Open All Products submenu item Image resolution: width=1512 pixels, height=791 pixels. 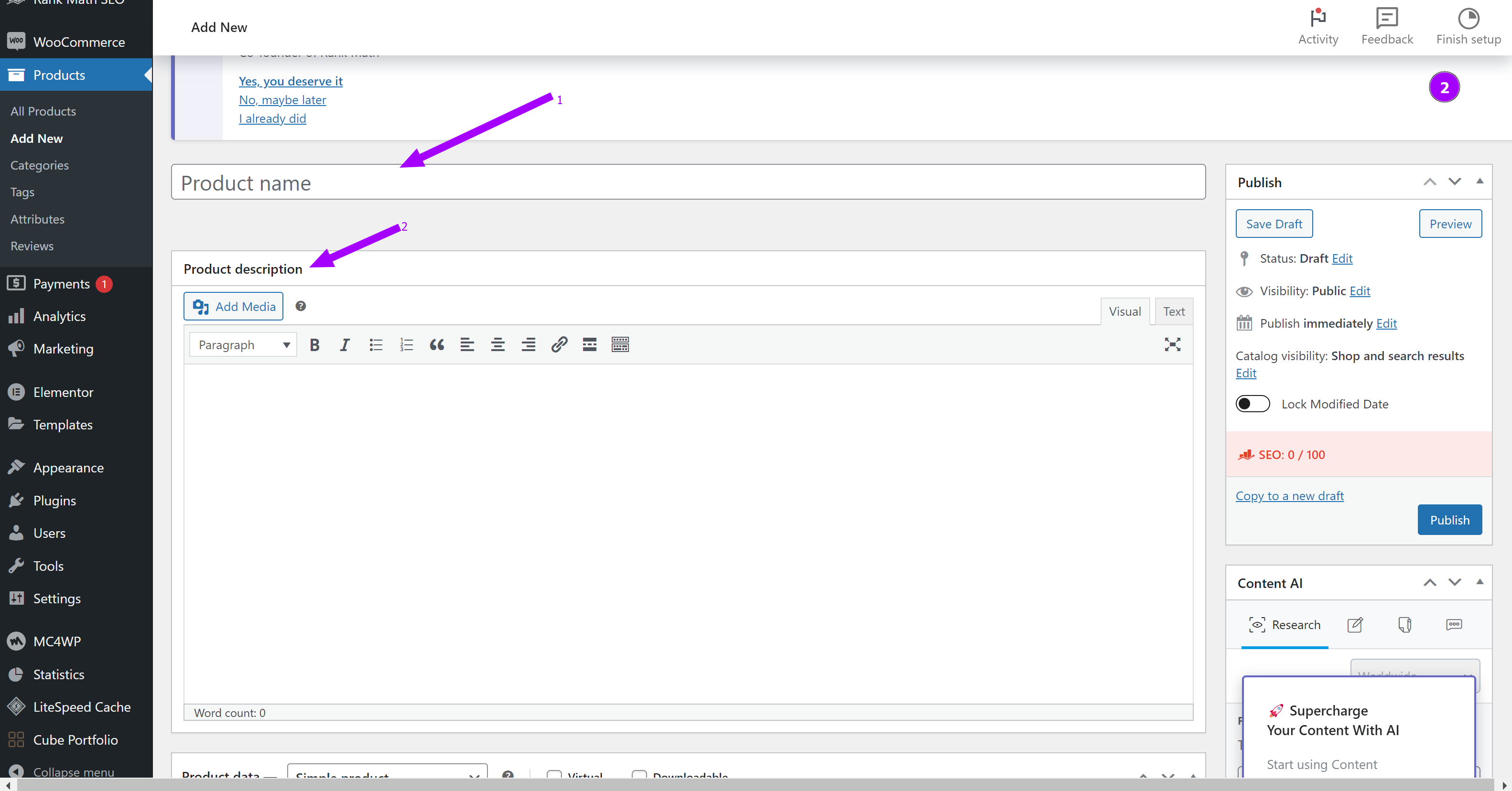click(x=43, y=111)
